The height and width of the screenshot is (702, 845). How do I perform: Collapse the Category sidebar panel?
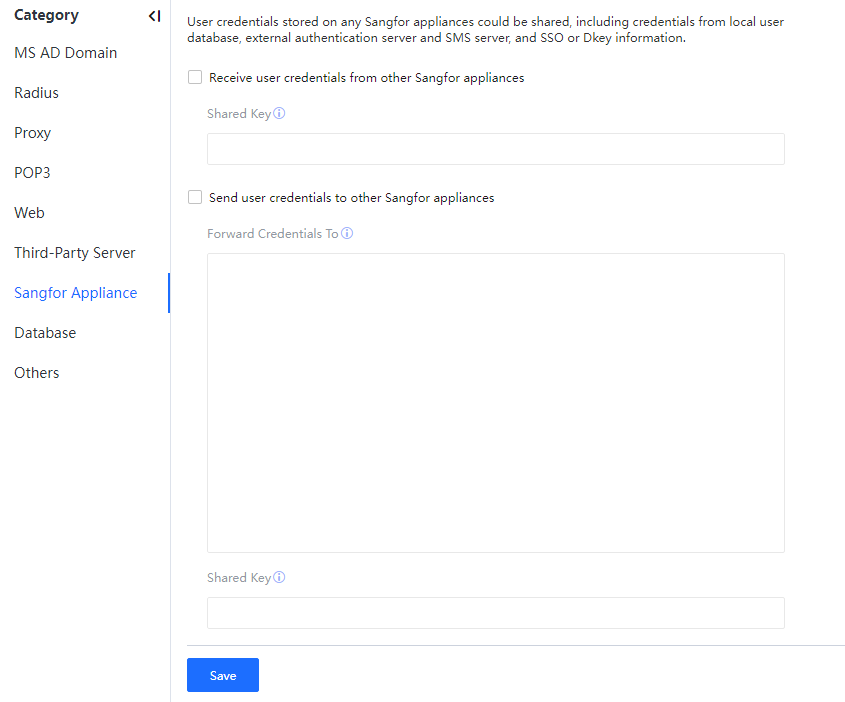coord(154,16)
